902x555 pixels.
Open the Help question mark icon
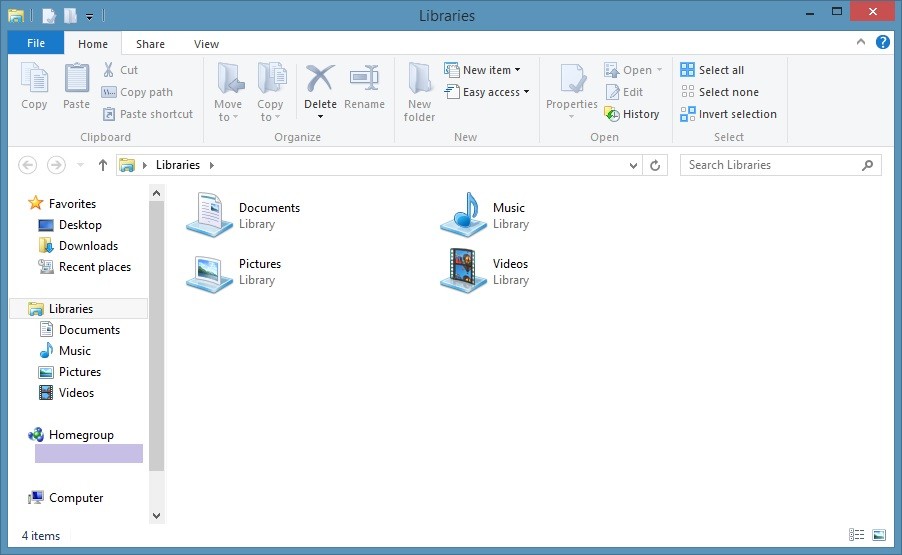click(883, 43)
